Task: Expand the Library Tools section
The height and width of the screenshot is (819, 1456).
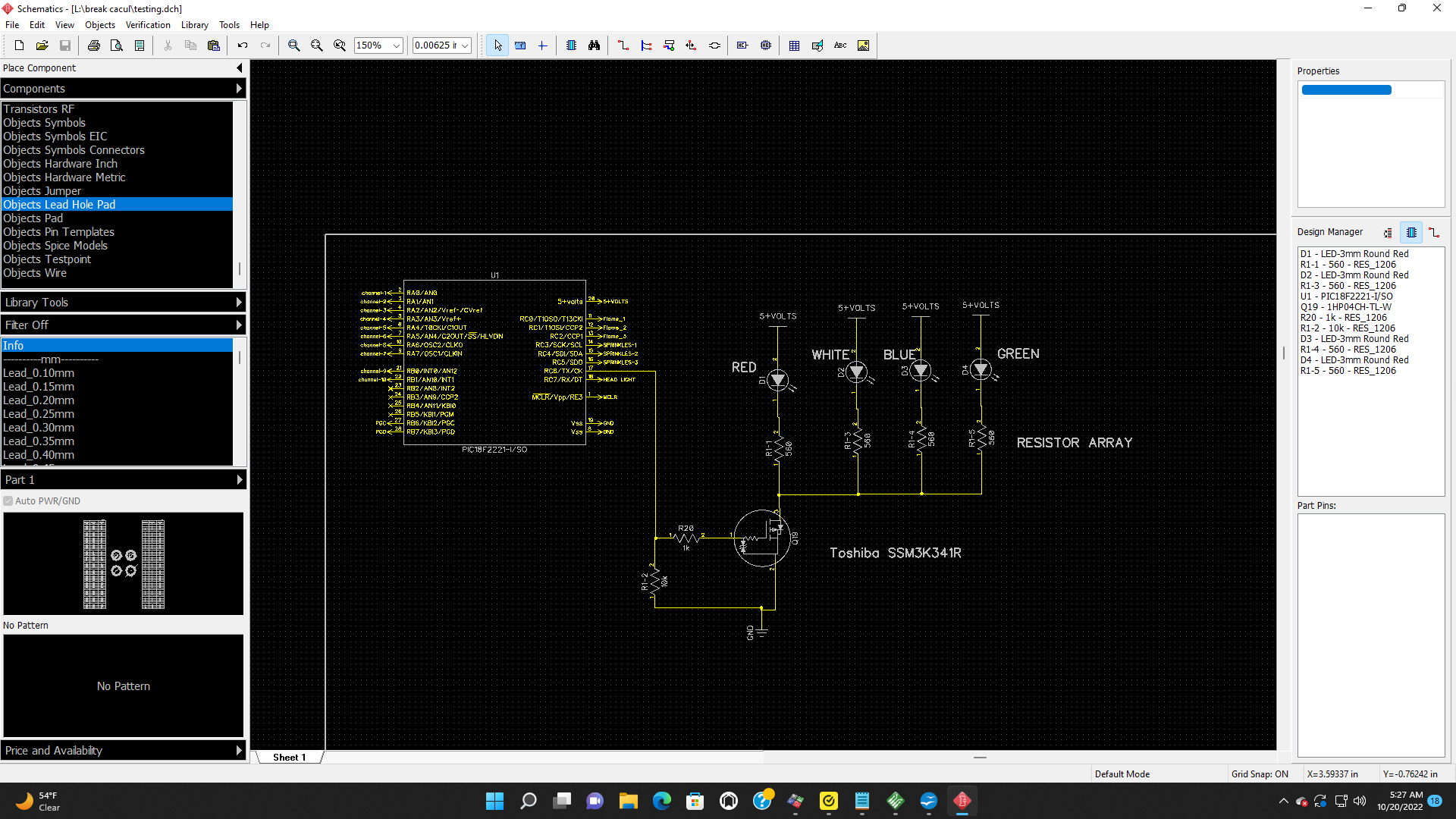Action: tap(124, 303)
